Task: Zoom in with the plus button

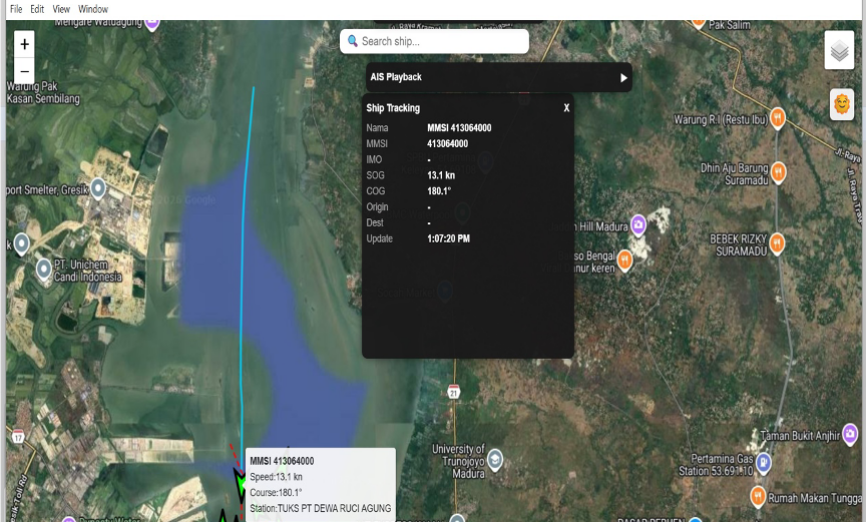Action: (24, 44)
